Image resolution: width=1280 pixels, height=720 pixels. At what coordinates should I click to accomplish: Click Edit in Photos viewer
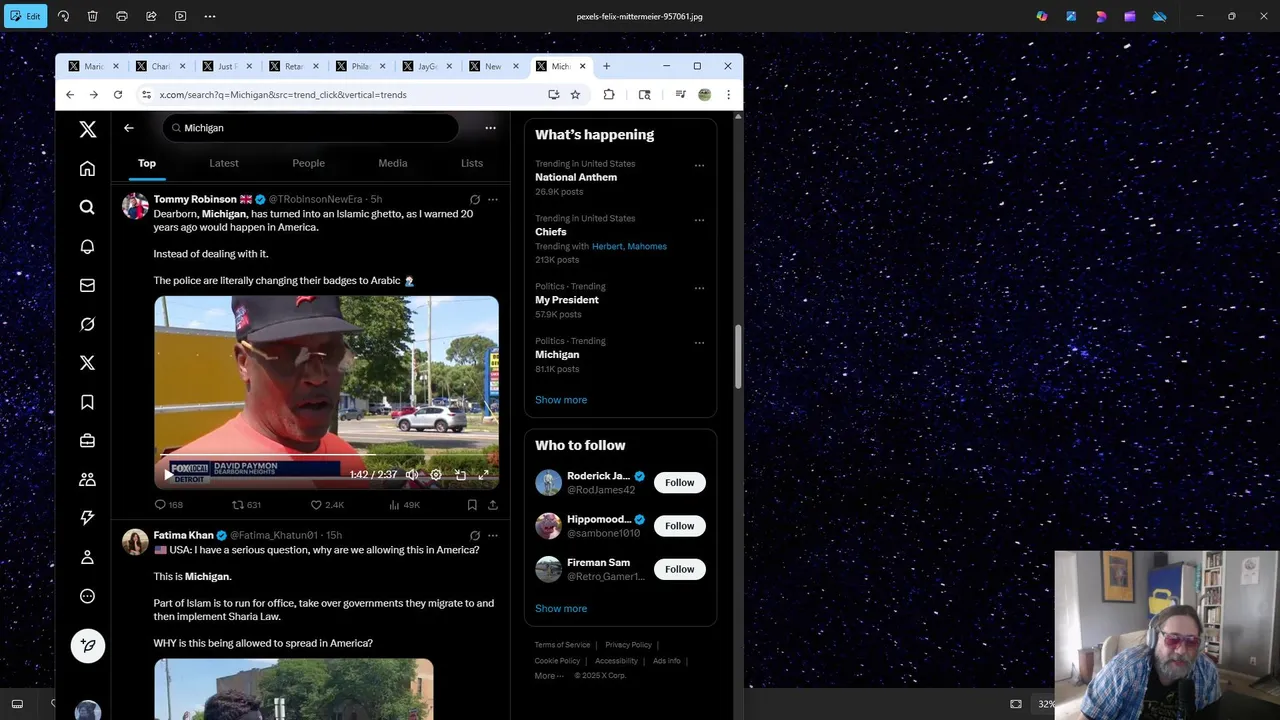coord(26,16)
